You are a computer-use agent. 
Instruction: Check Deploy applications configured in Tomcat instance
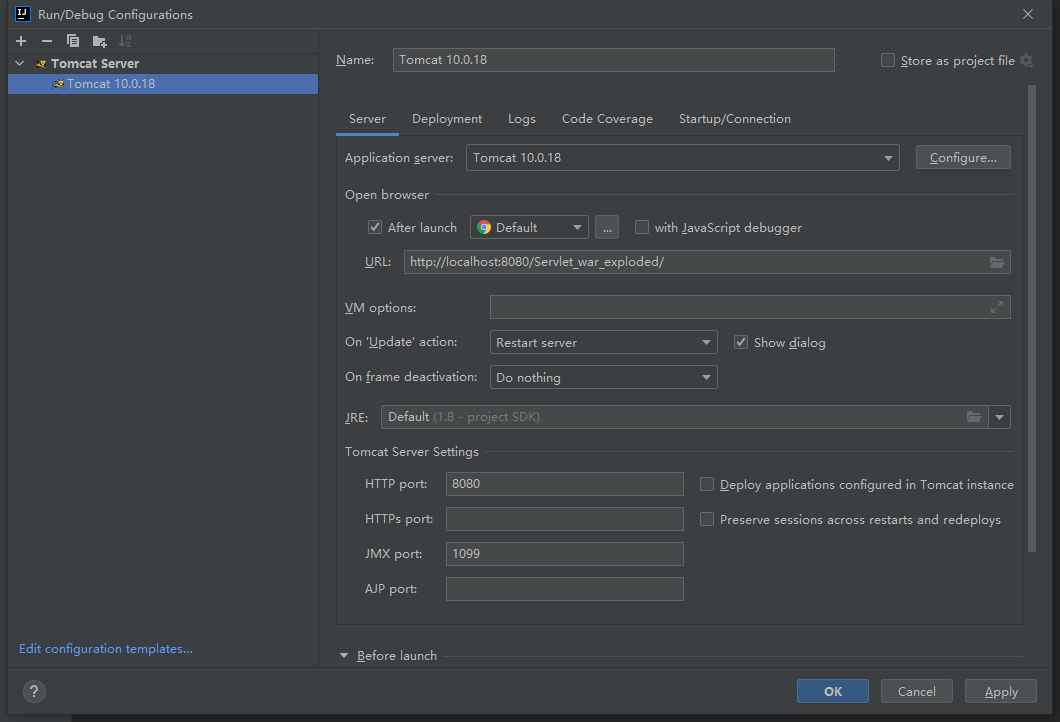706,484
